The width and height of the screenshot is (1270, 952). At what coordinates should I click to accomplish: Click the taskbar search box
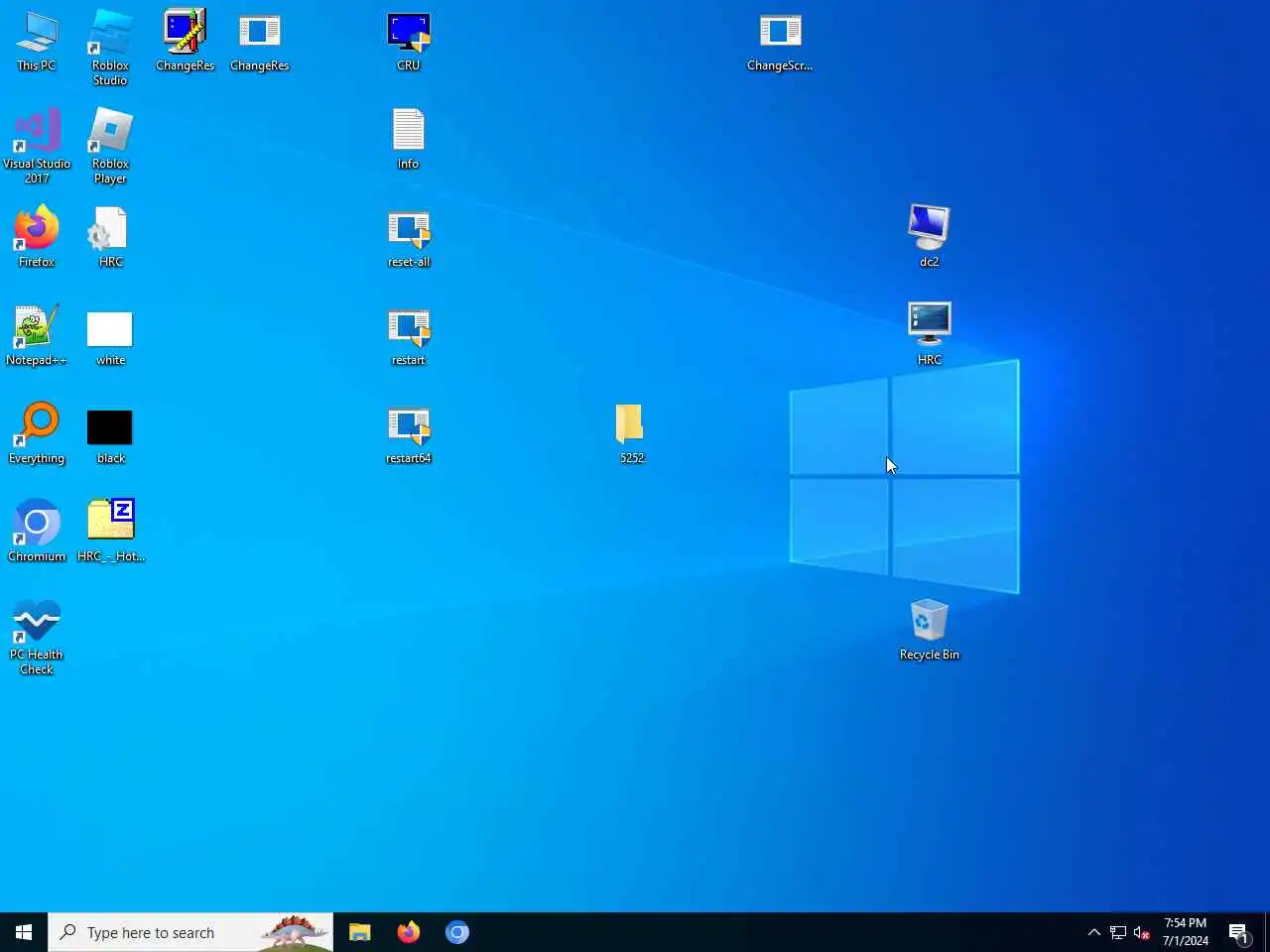coord(190,932)
